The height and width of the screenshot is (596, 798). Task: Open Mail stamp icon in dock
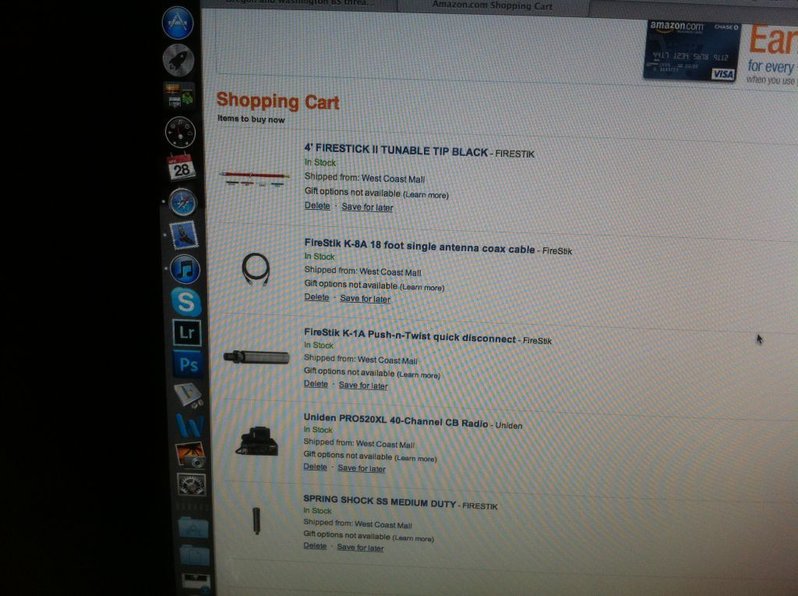click(183, 236)
